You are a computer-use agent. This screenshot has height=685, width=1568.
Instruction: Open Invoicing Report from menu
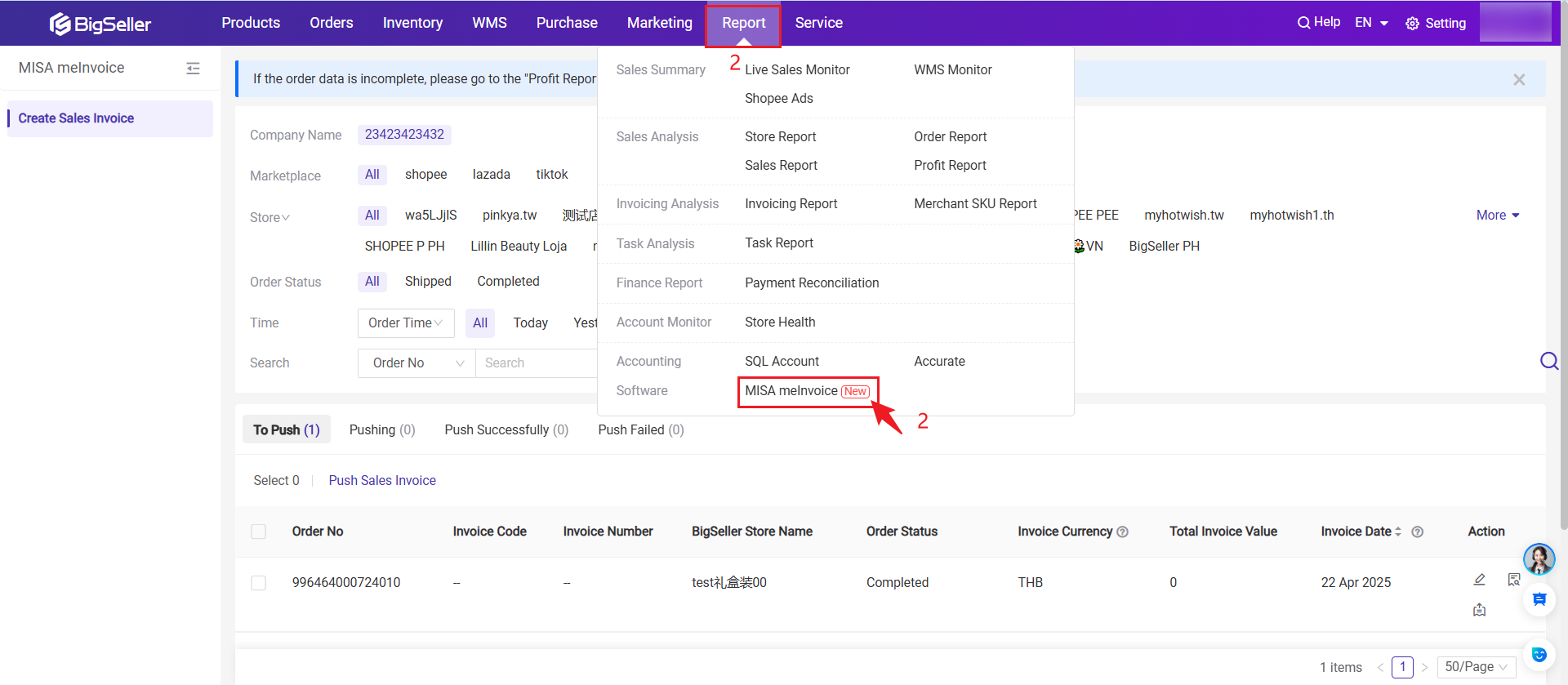pyautogui.click(x=791, y=204)
